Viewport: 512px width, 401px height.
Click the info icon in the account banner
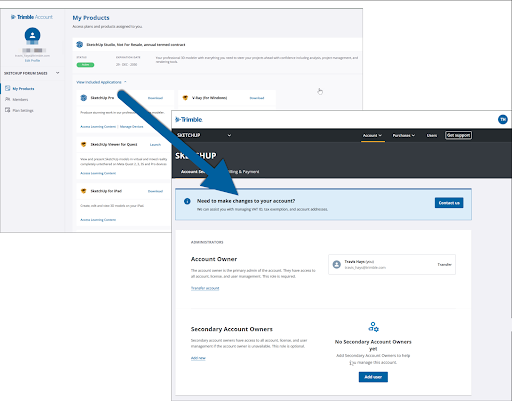[x=187, y=201]
